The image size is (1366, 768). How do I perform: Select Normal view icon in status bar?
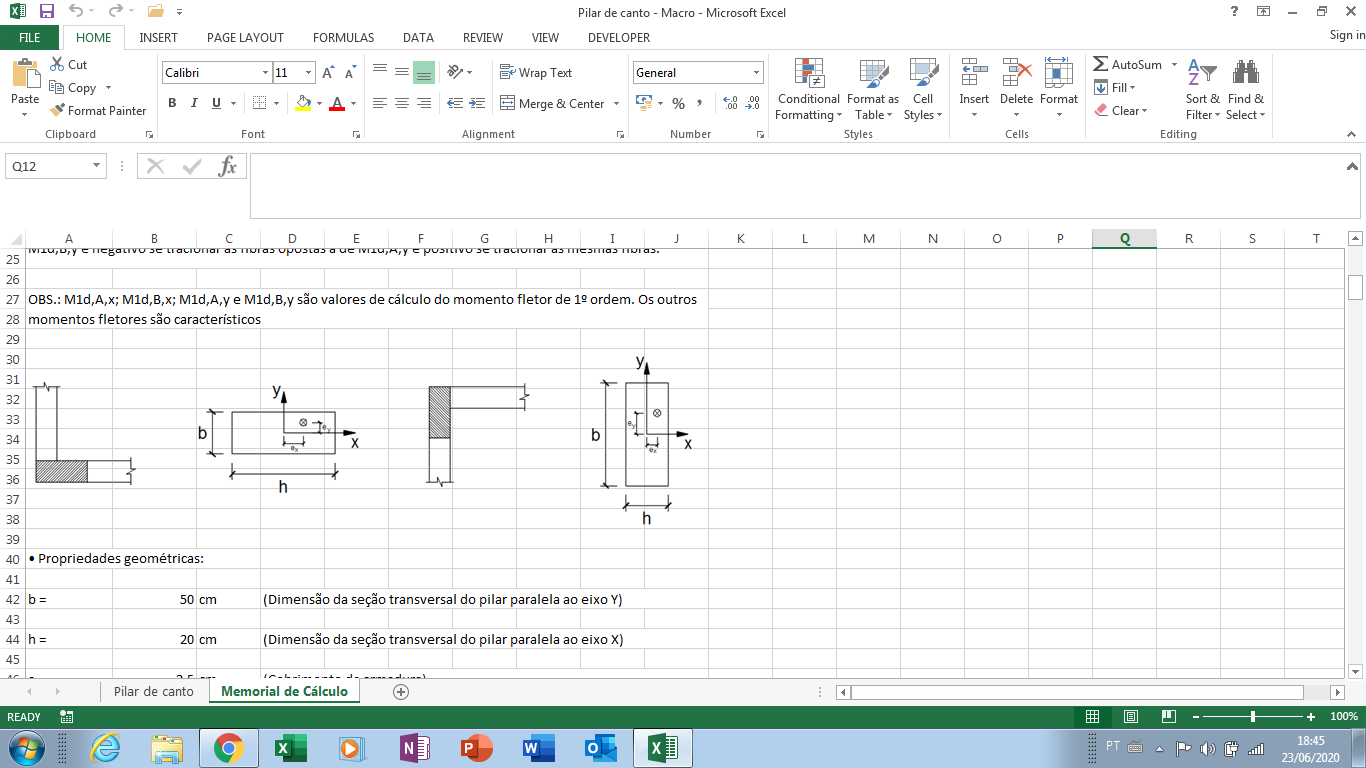(1092, 717)
